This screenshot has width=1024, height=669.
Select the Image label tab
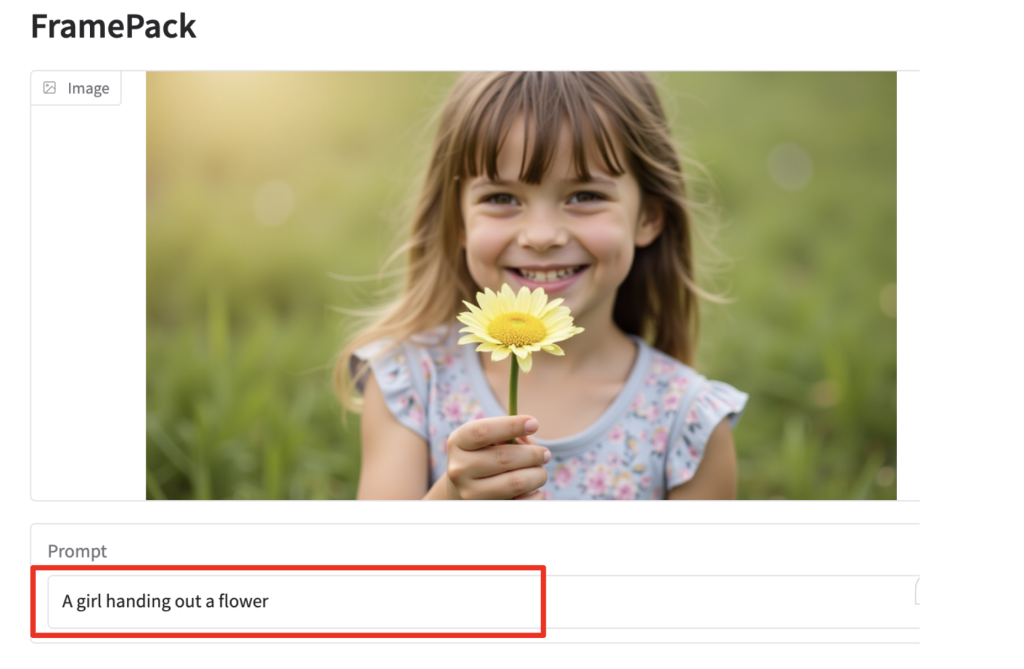click(76, 88)
